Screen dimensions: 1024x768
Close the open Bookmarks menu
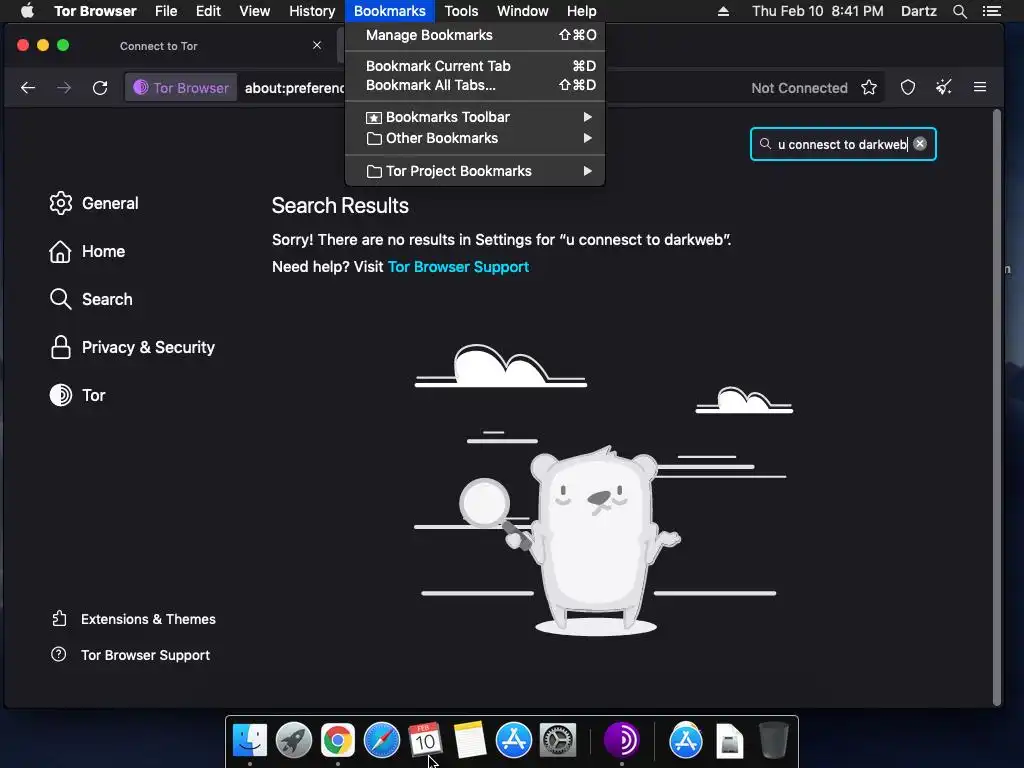point(390,11)
